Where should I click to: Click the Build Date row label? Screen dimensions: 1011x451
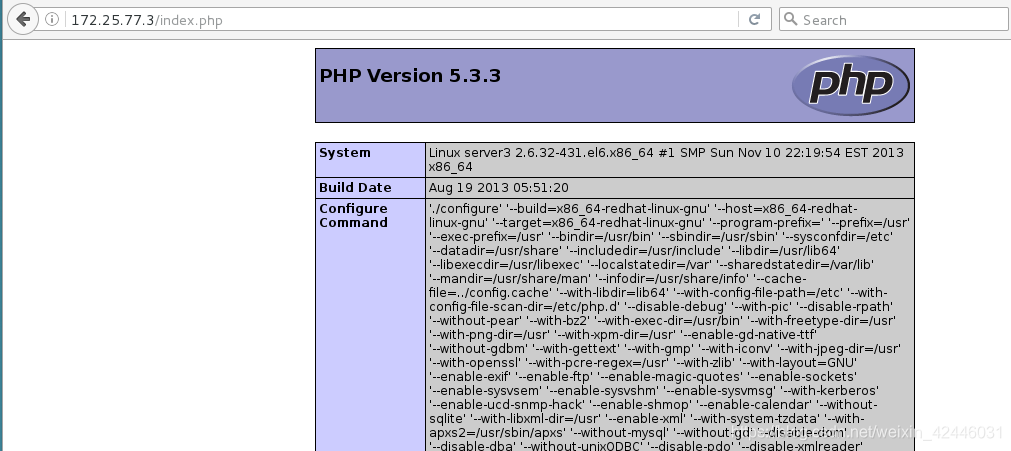click(355, 188)
